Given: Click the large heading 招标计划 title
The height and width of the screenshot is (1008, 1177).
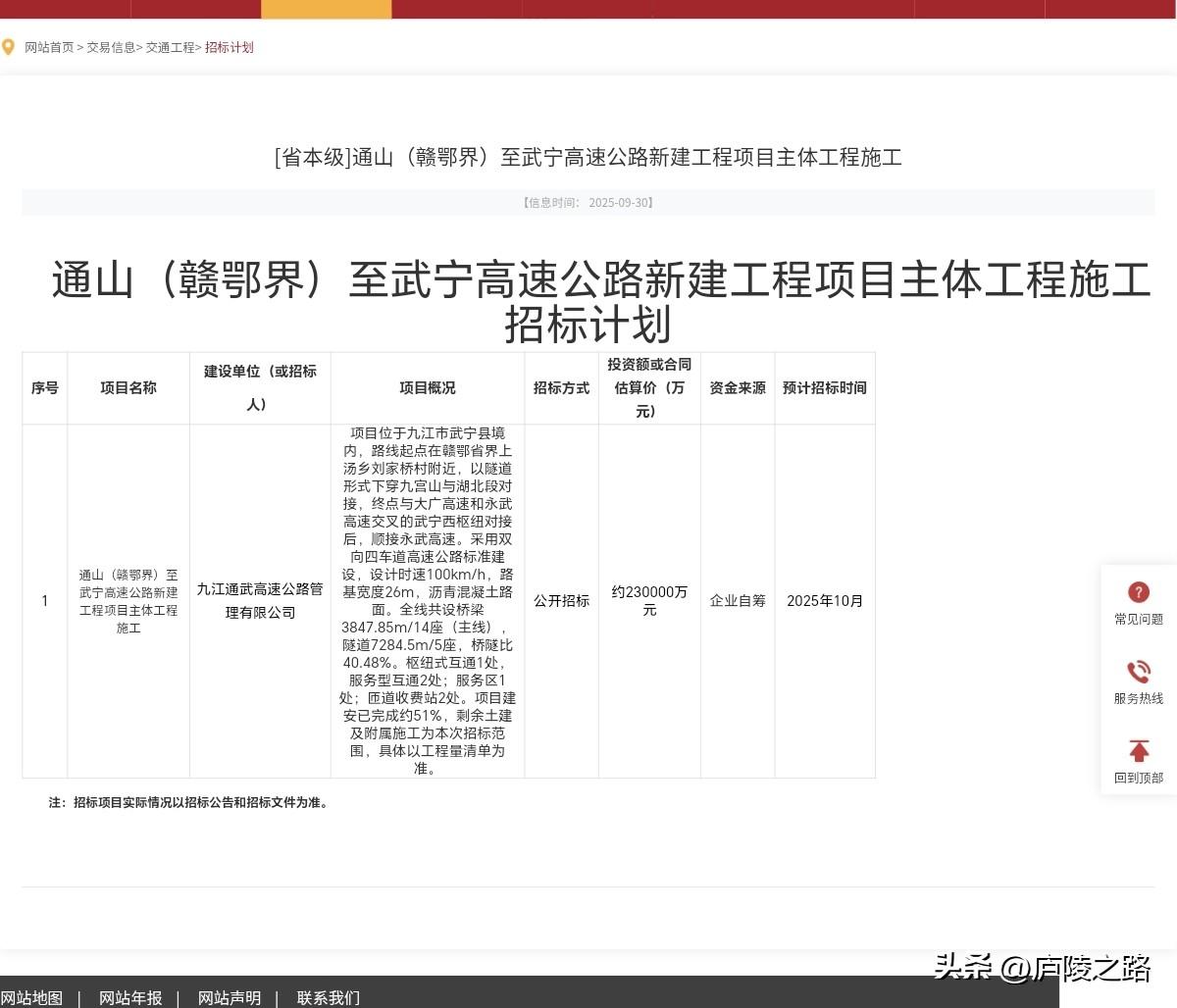Looking at the screenshot, I should click(x=600, y=302).
